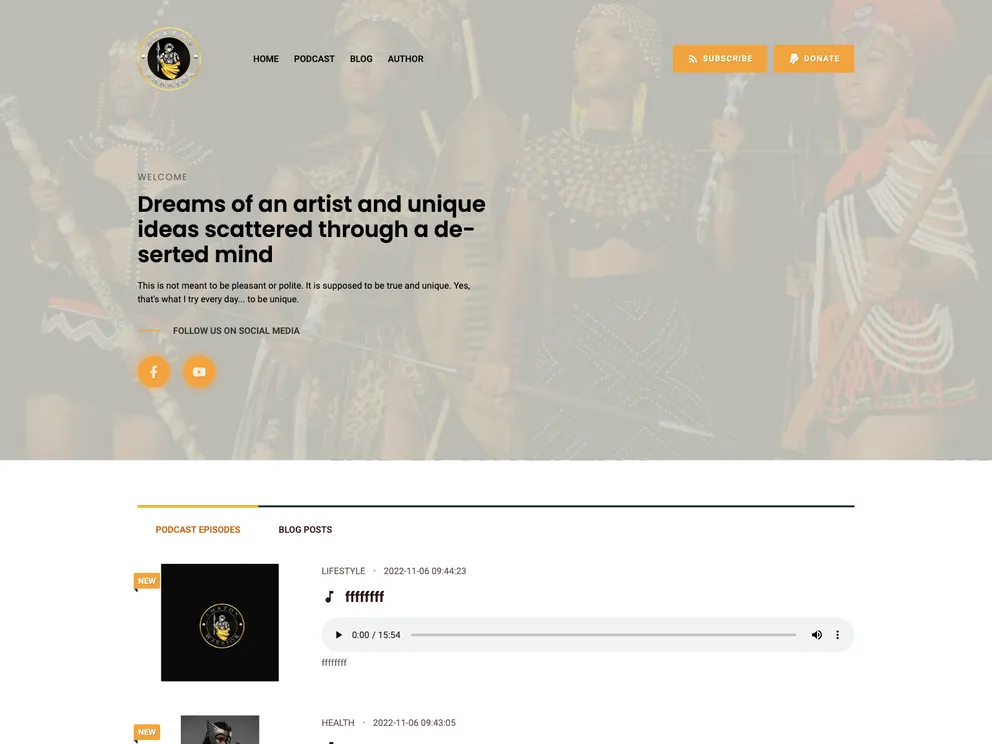Open the AUTHOR navigation link
Viewport: 992px width, 744px height.
(406, 59)
